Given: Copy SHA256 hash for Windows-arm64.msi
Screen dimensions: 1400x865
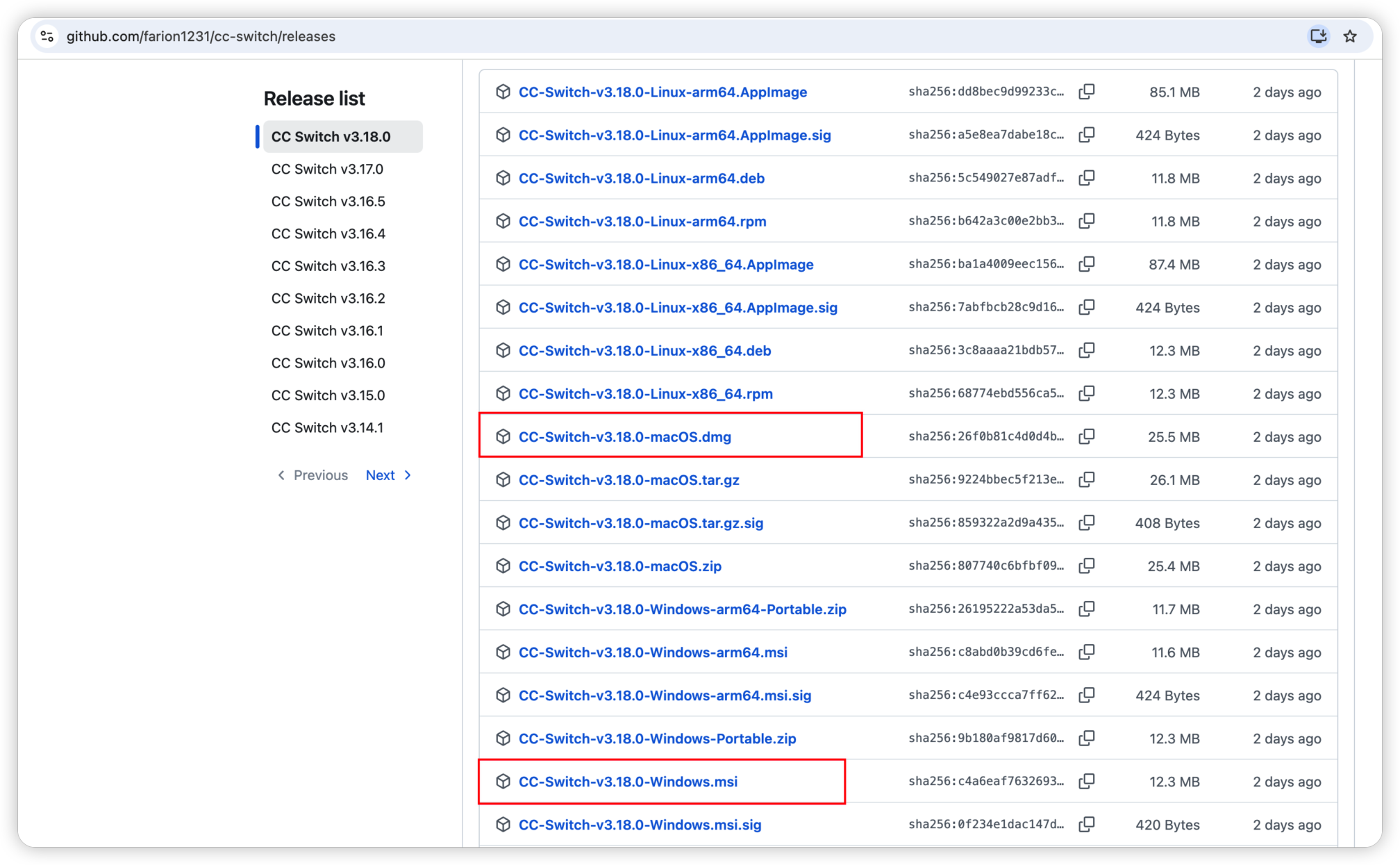Looking at the screenshot, I should (x=1087, y=652).
